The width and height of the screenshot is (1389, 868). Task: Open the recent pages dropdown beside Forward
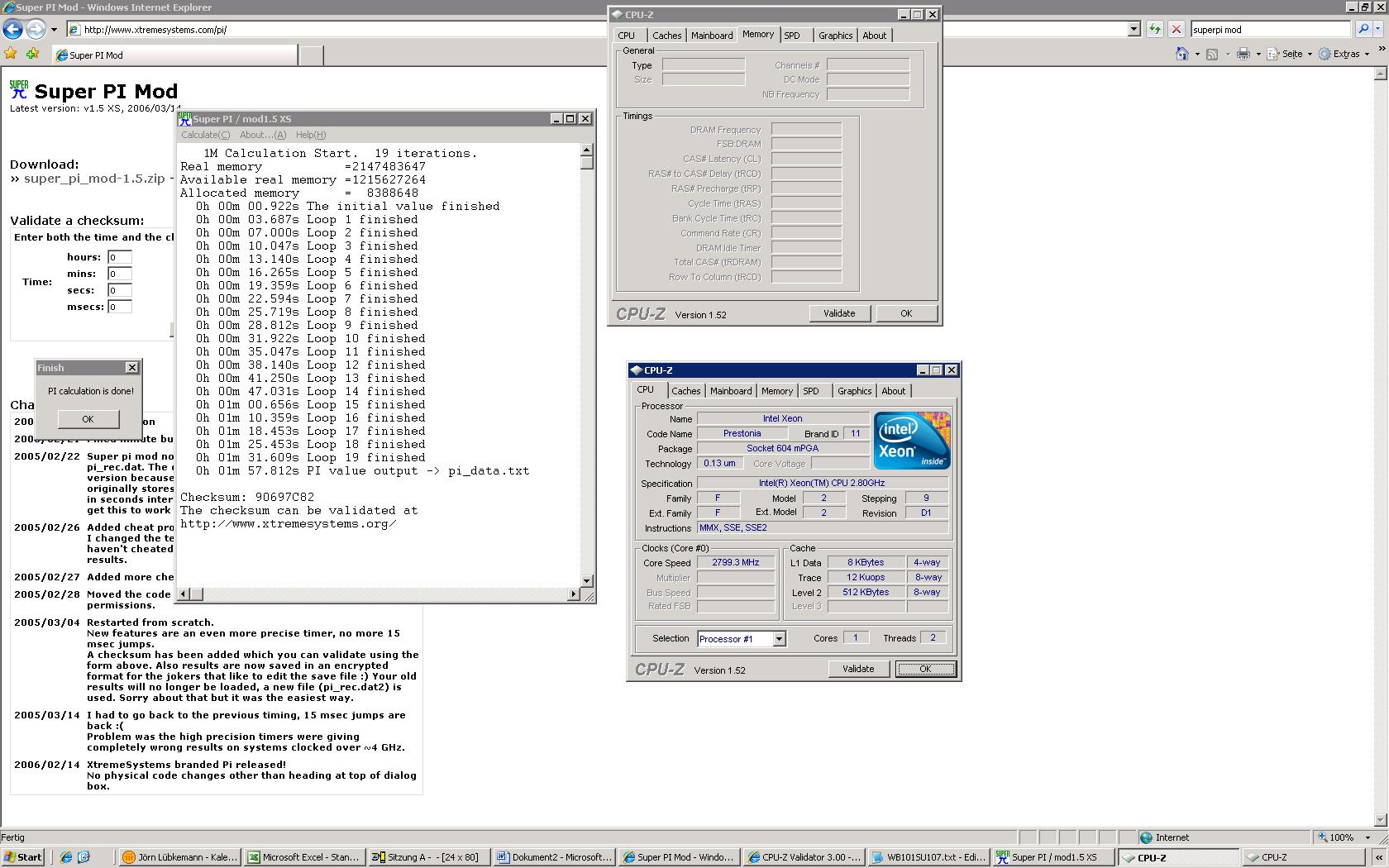[x=54, y=30]
